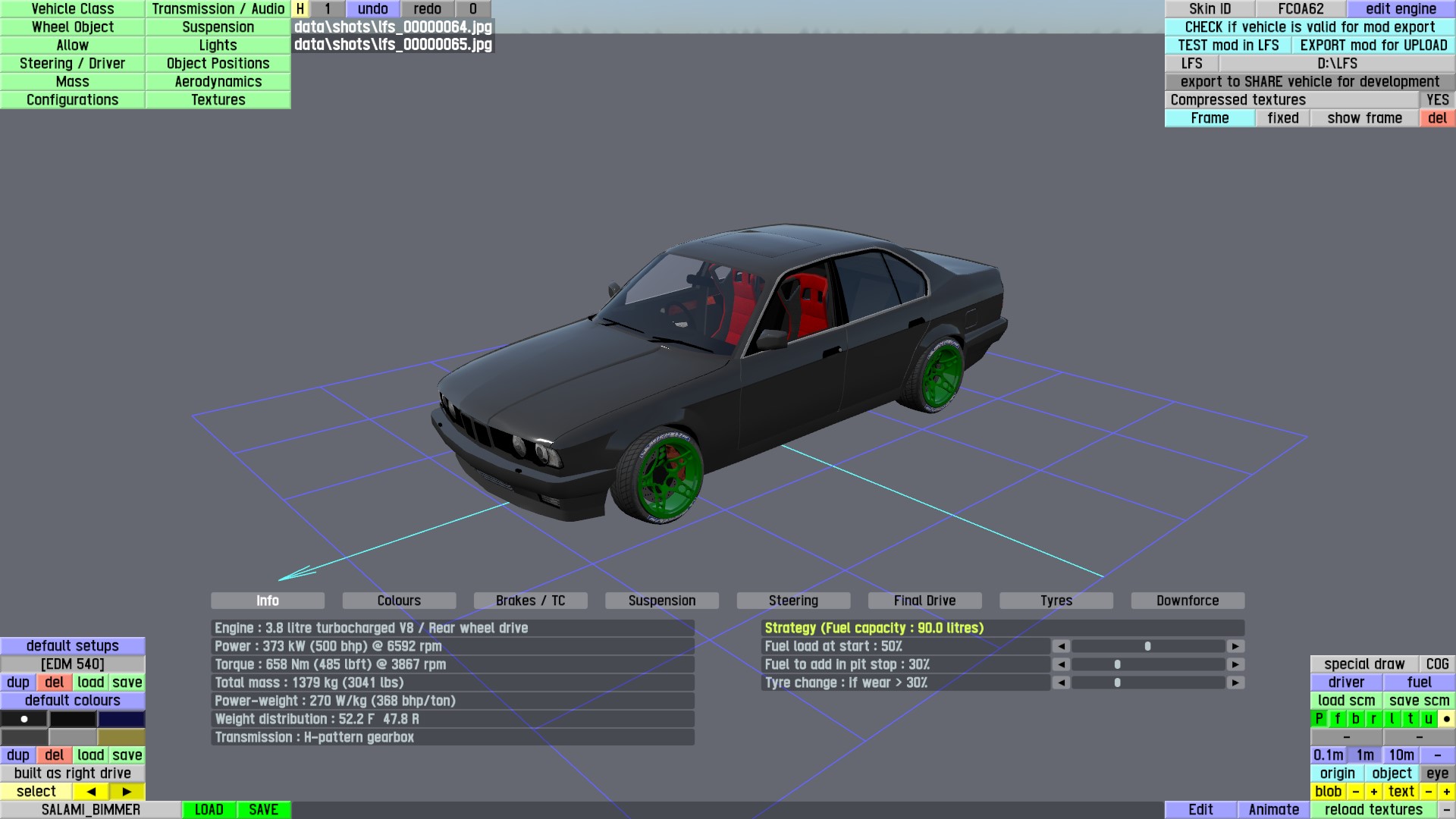
Task: Select the dark navy blue colour swatch
Action: (121, 718)
